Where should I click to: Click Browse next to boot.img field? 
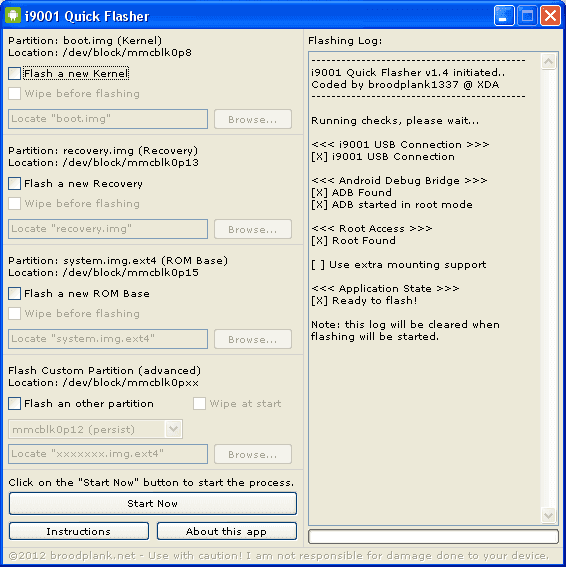pos(253,119)
